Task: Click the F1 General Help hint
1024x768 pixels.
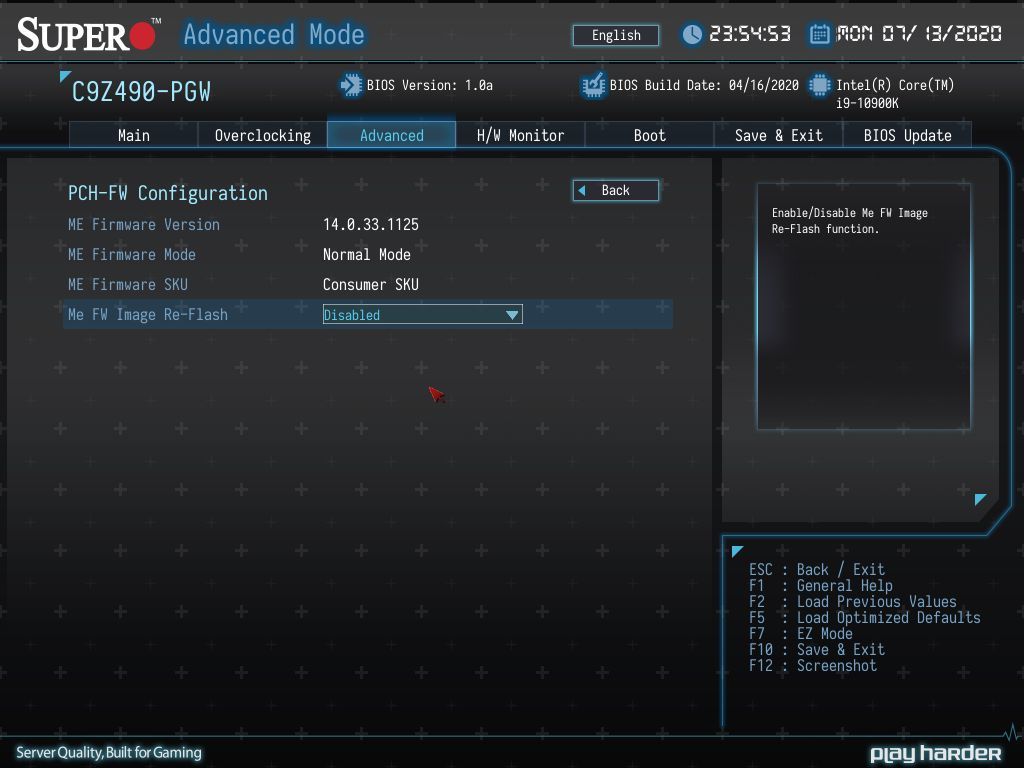Action: (x=821, y=586)
